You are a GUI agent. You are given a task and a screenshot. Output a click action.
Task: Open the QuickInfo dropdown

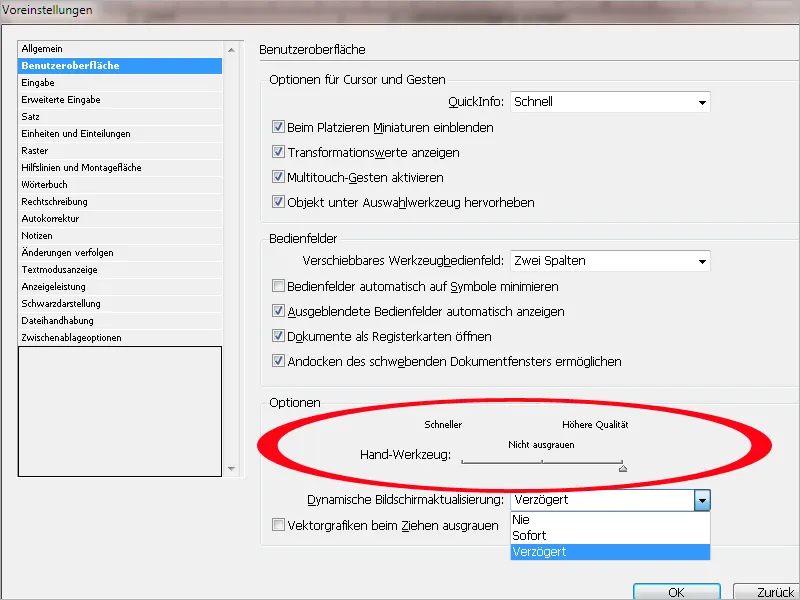click(610, 102)
